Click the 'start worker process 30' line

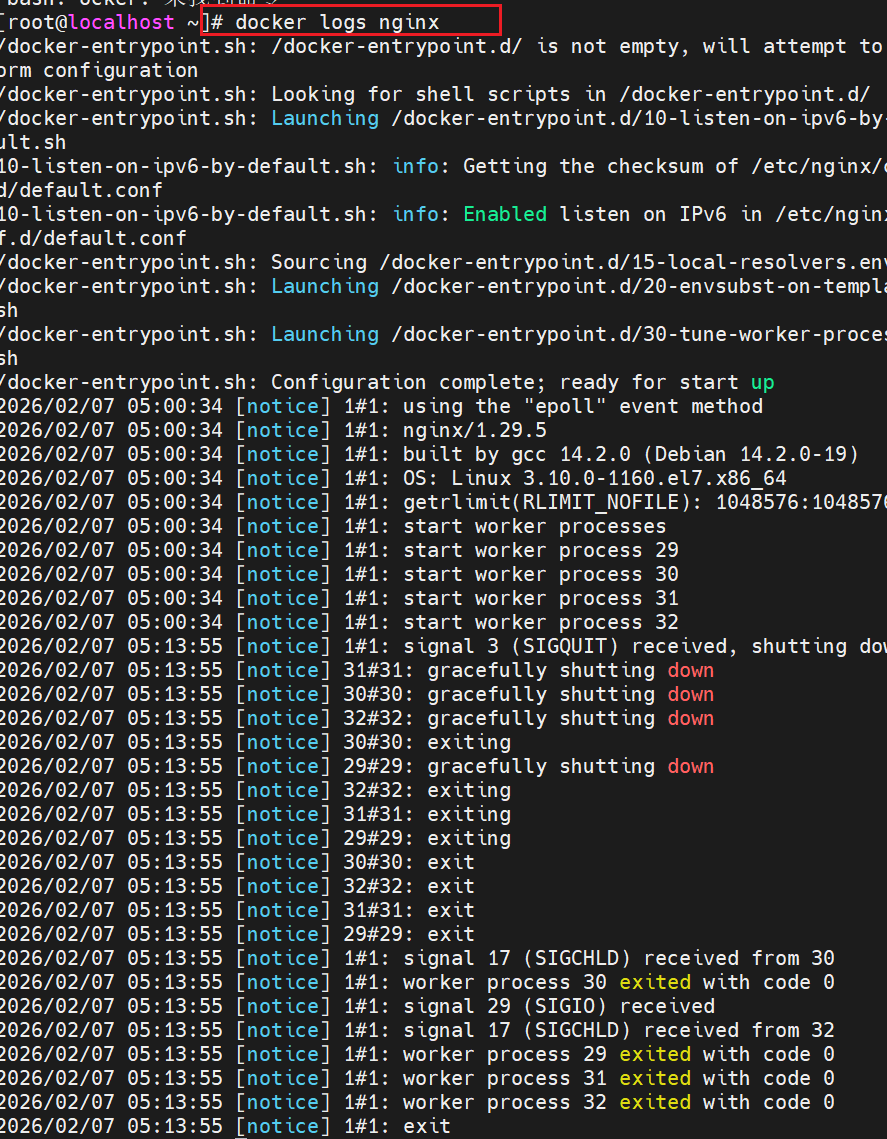[339, 574]
